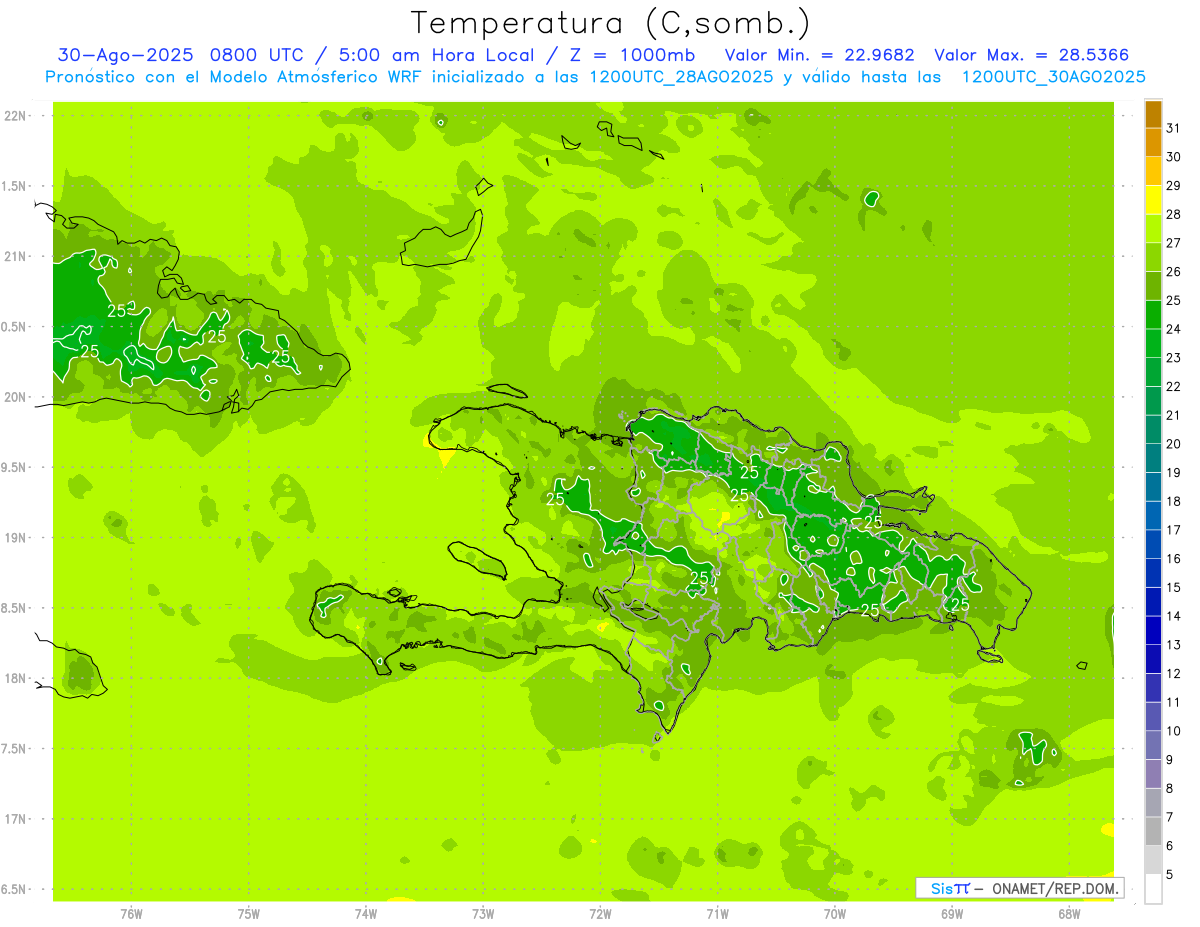
Task: Click the '74W' longitude axis label
Action: pos(366,913)
